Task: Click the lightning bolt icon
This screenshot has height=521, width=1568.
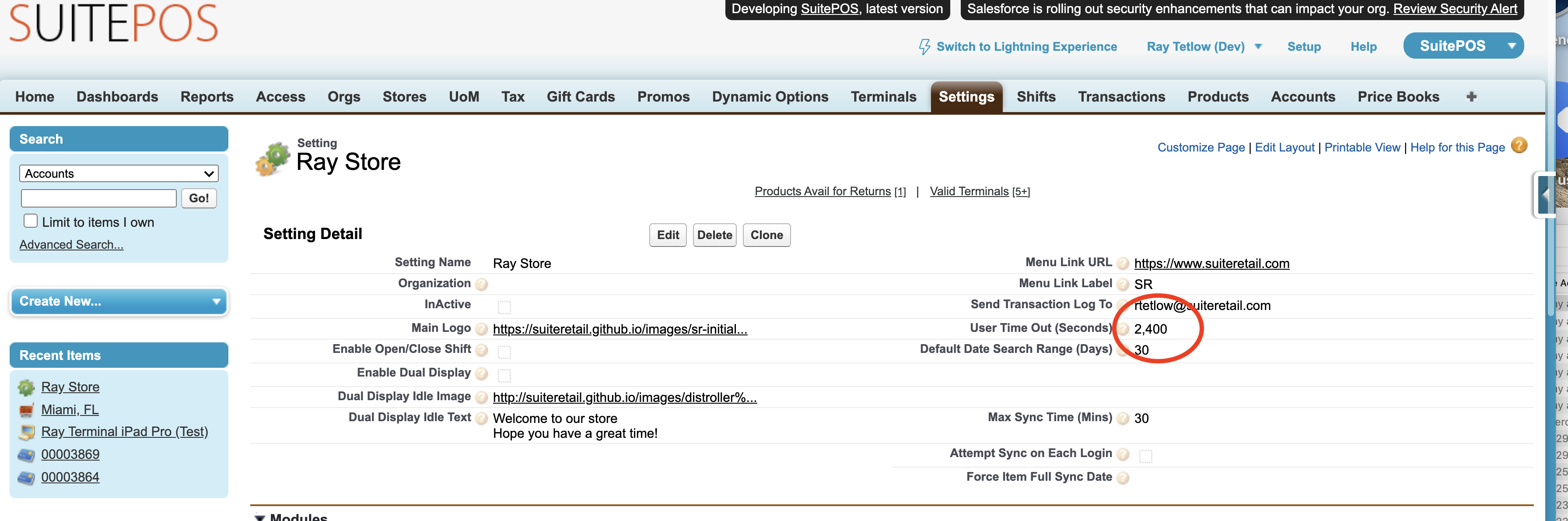Action: click(924, 47)
